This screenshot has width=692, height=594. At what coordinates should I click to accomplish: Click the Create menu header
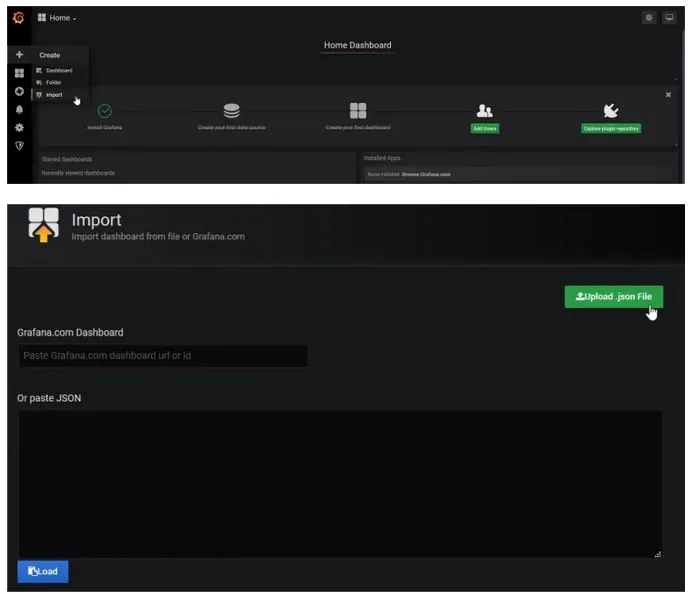tap(49, 55)
